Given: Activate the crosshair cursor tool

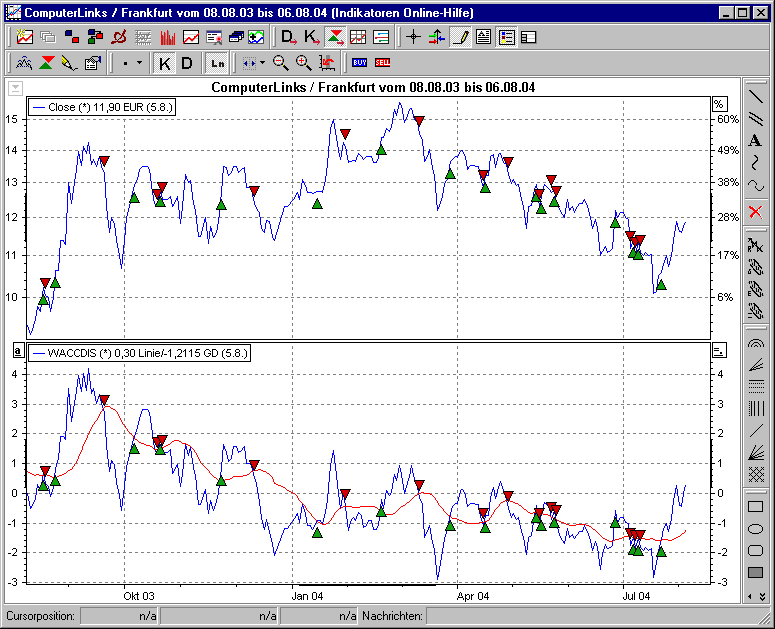Looking at the screenshot, I should 414,38.
